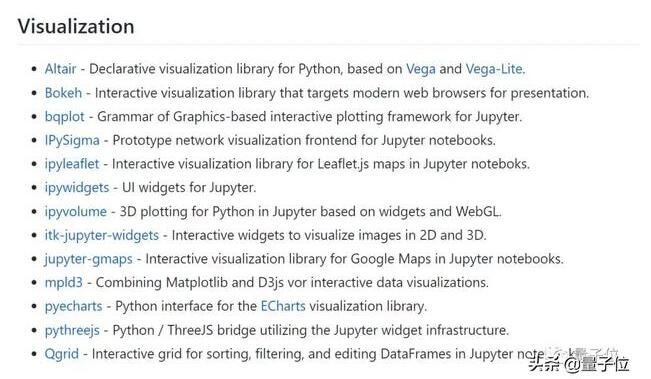This screenshot has width=651, height=379.
Task: Go to the ipyleaflet link
Action: pos(72,164)
